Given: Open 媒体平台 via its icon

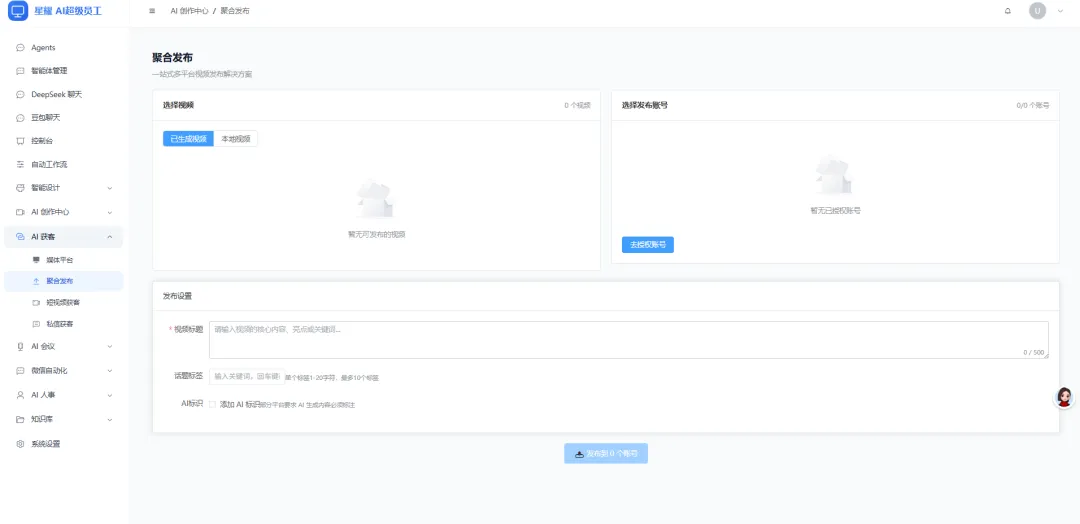Looking at the screenshot, I should click(37, 260).
